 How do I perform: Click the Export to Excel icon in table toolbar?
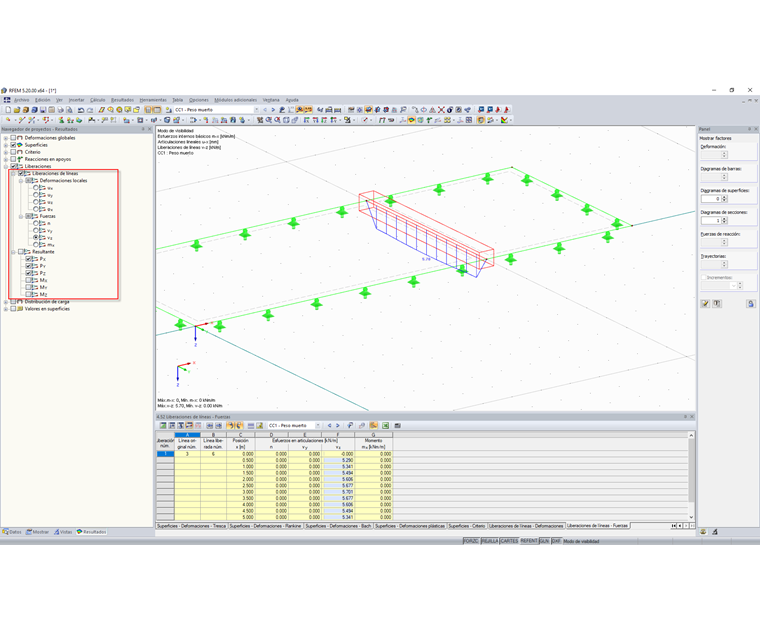385,426
